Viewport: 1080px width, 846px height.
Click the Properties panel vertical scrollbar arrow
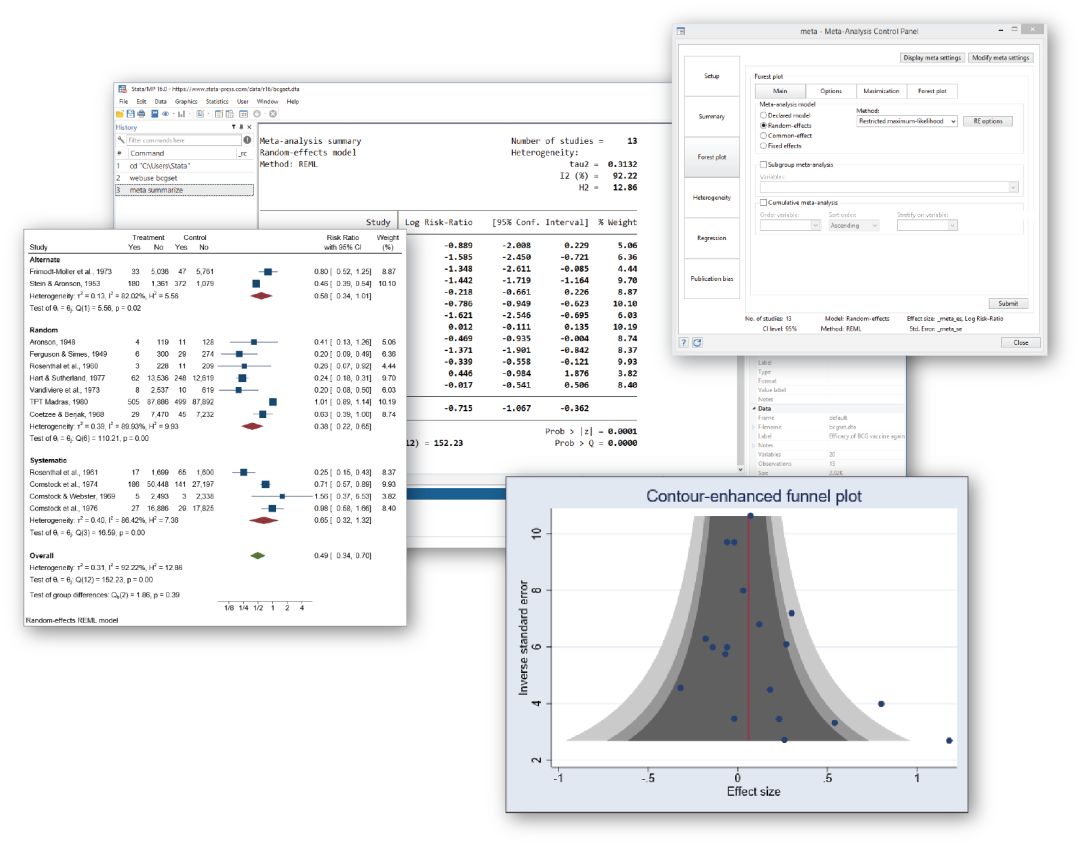coord(740,469)
